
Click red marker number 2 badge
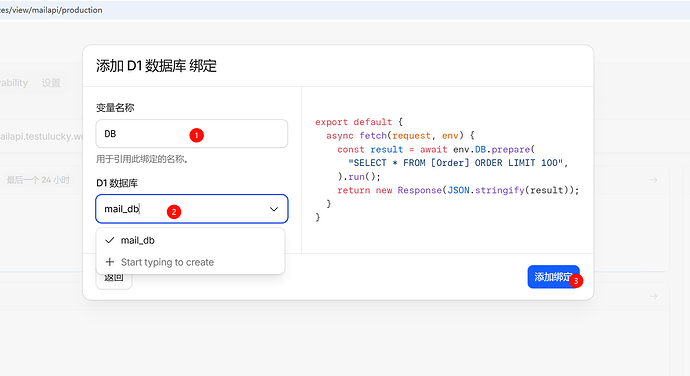(x=174, y=212)
